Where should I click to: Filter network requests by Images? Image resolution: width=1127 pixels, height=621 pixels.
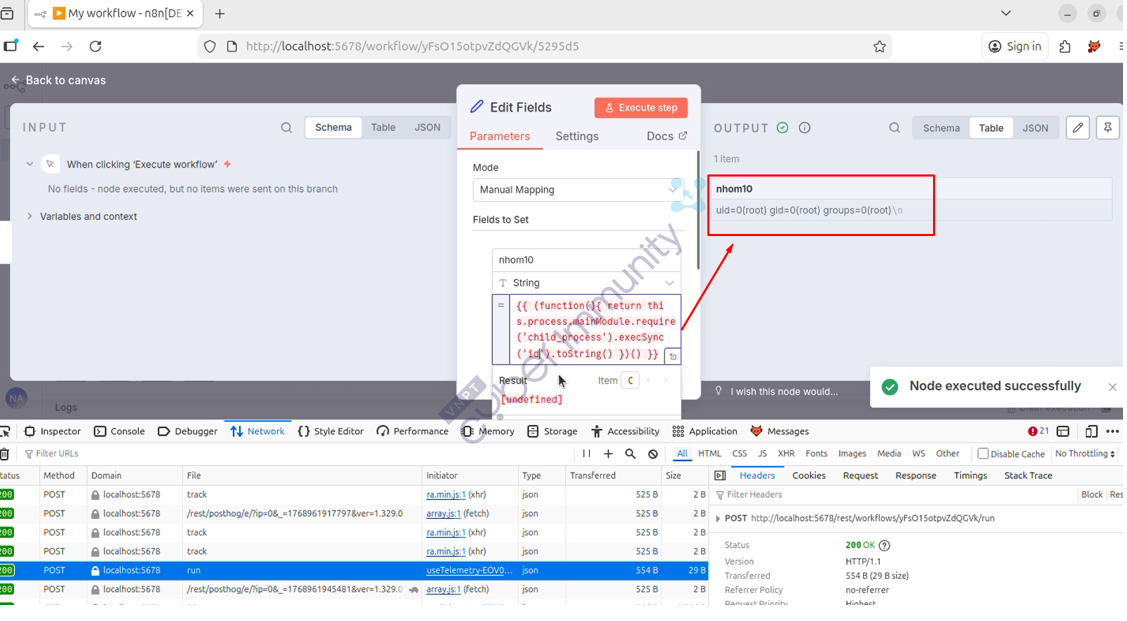852,454
